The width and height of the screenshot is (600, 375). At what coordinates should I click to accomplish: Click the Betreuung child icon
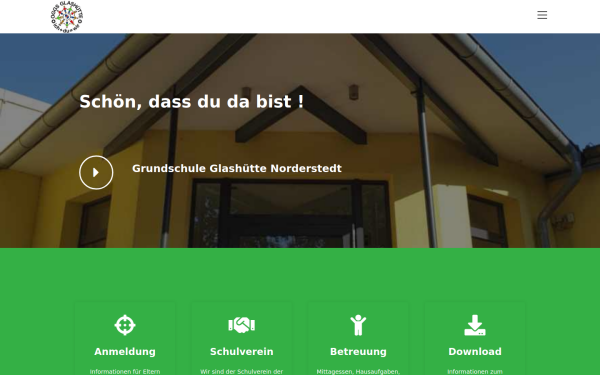(x=358, y=325)
